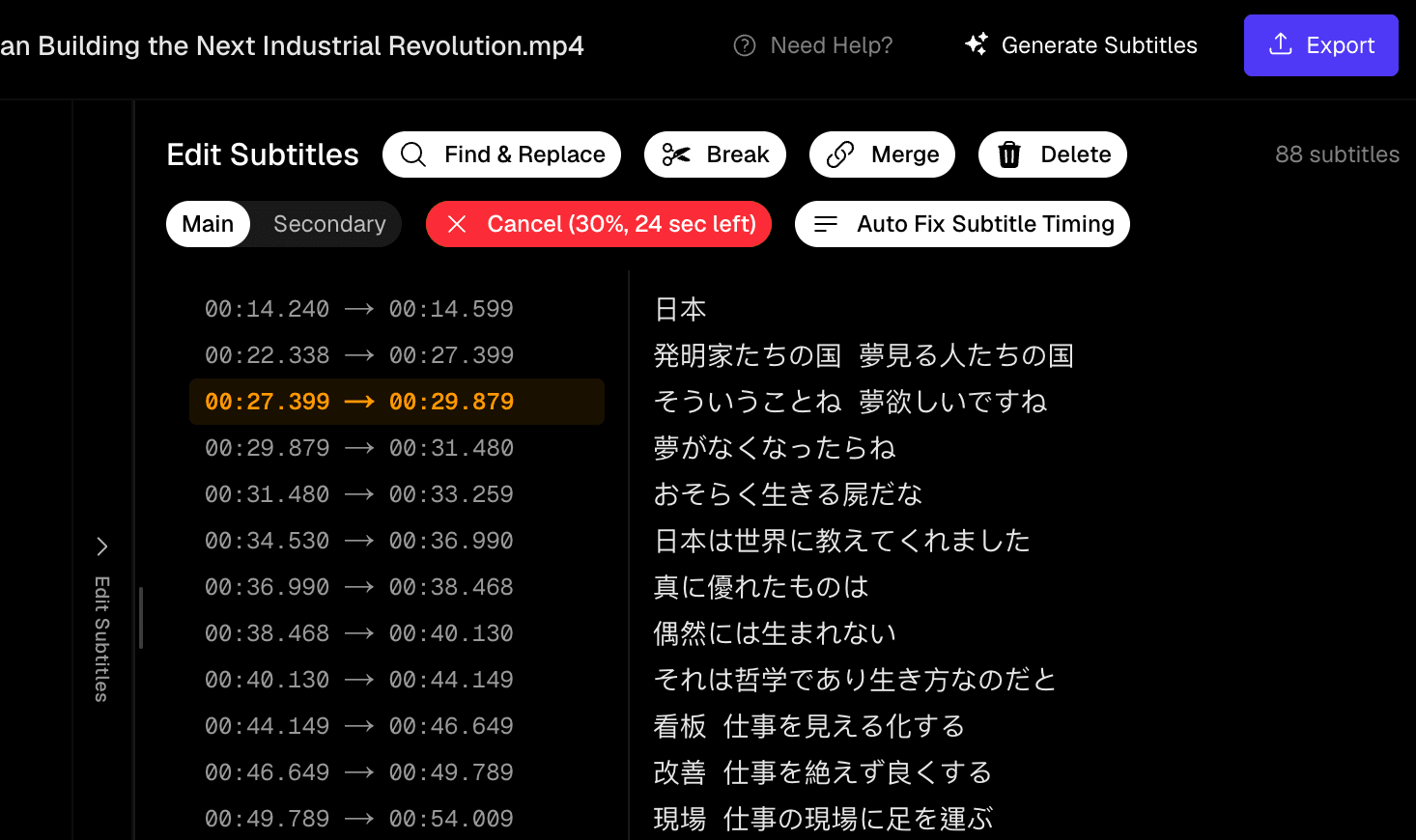This screenshot has height=840, width=1416.
Task: Click the sidebar vertical scrollbar handle
Action: (141, 618)
